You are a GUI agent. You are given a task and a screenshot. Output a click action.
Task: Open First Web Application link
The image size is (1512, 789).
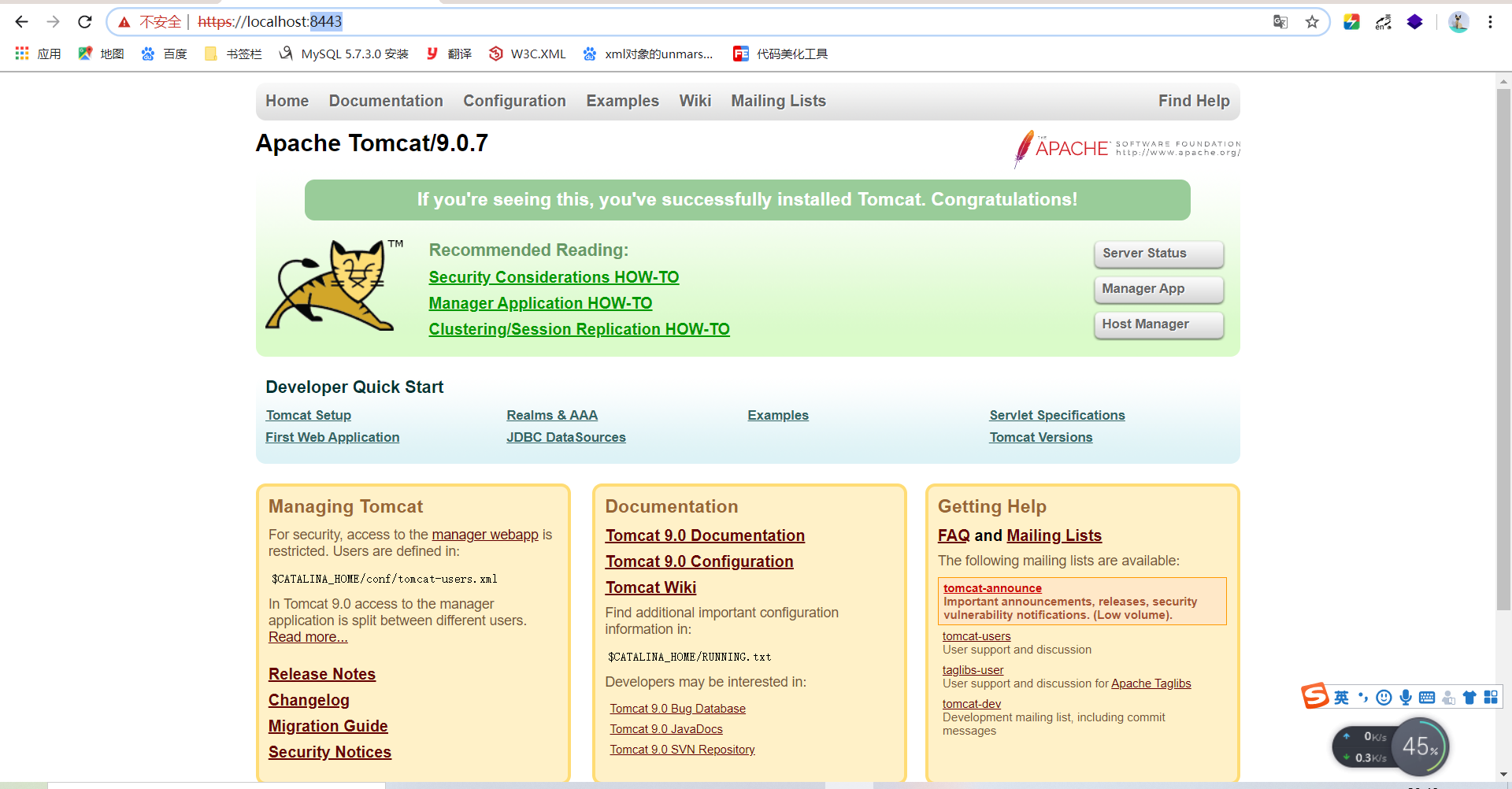point(332,437)
